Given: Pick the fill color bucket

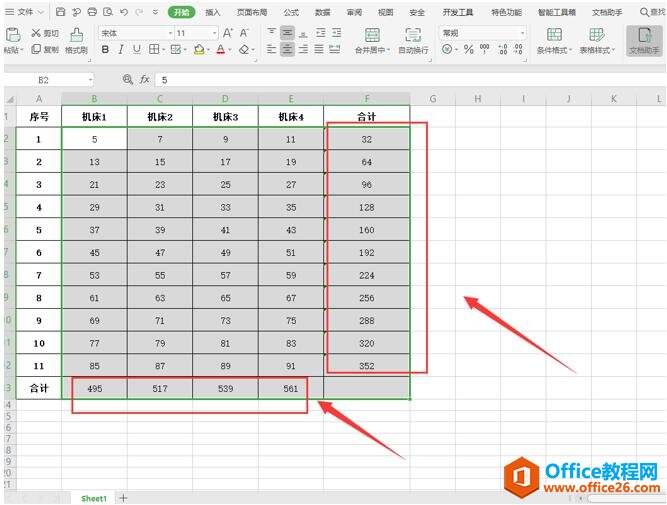Looking at the screenshot, I should (199, 50).
